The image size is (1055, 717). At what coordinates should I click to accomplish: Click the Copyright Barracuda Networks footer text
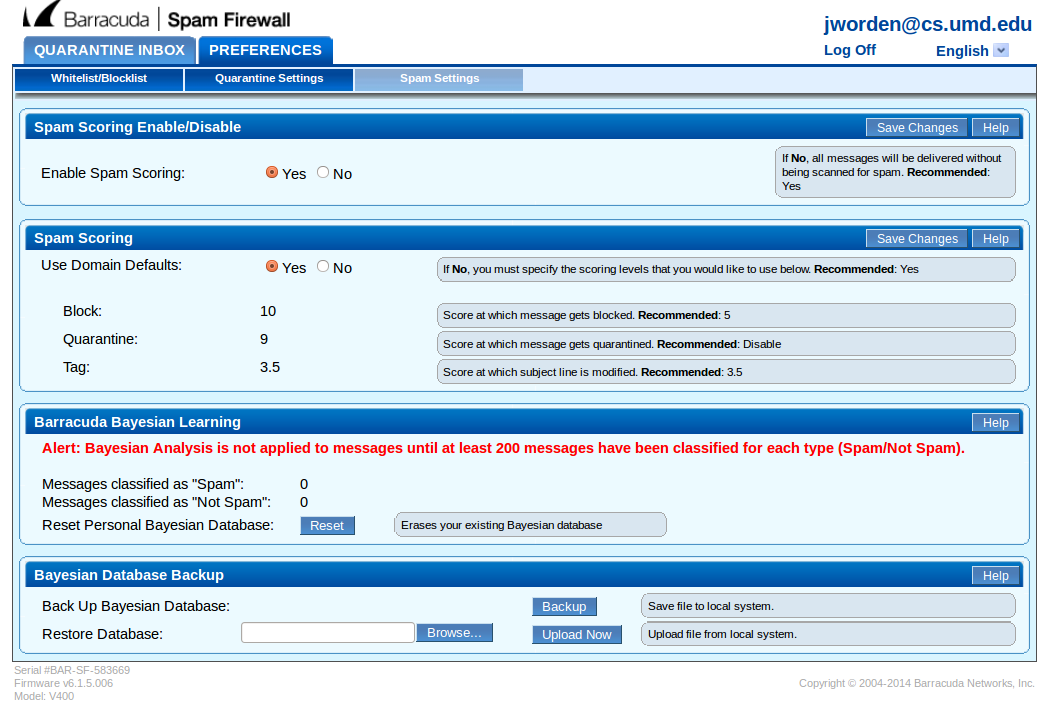pyautogui.click(x=916, y=683)
